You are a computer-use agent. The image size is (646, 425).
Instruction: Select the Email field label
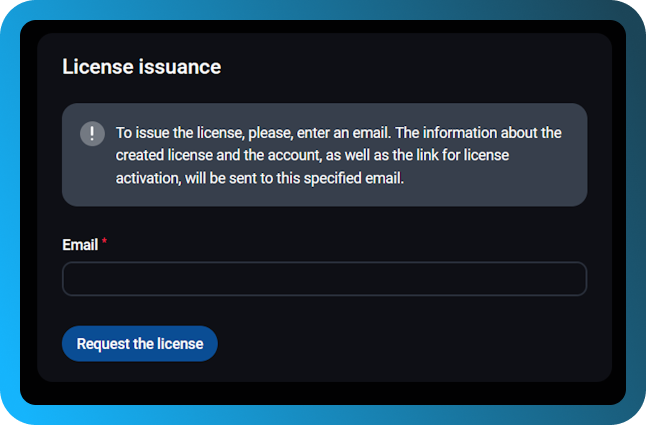79,245
